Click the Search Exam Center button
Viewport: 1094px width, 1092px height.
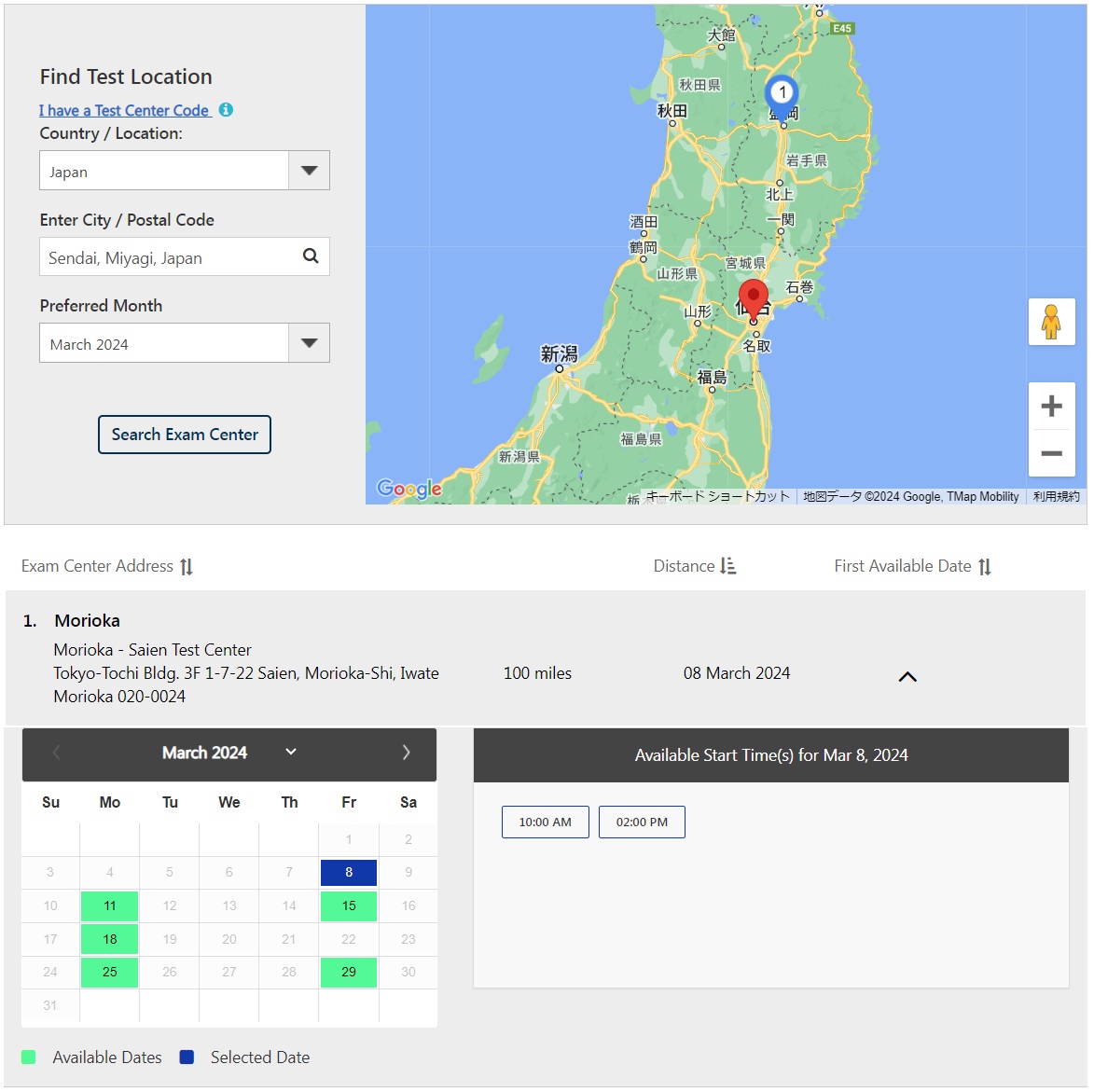(185, 435)
